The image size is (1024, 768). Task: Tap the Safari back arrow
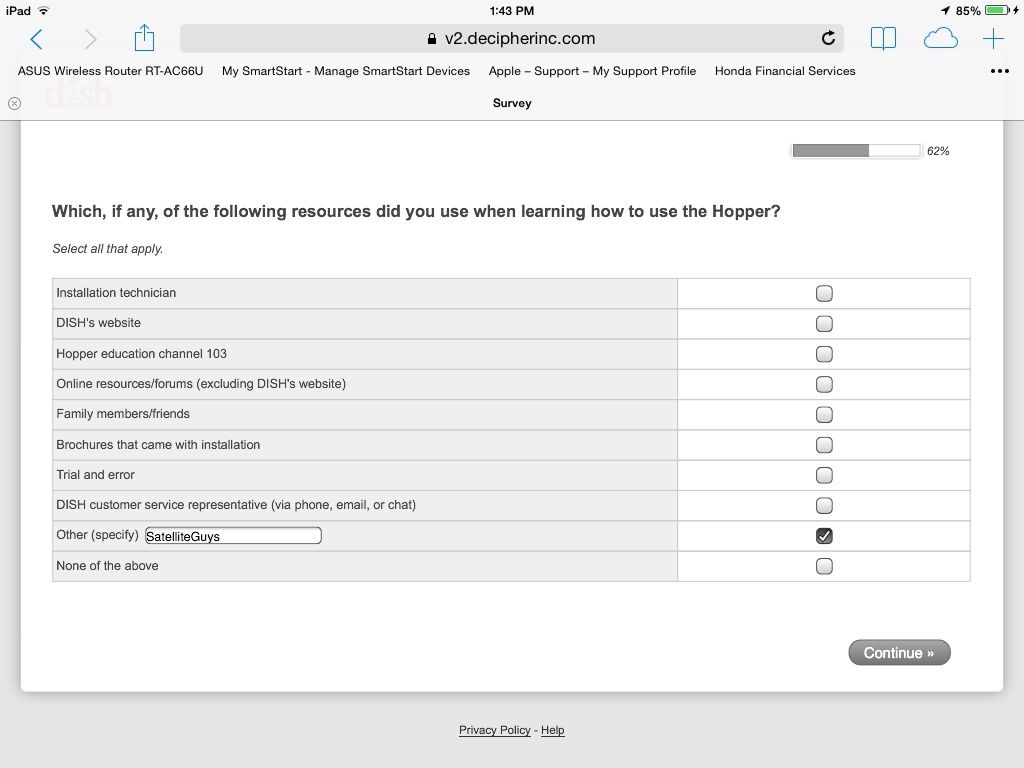pos(37,39)
